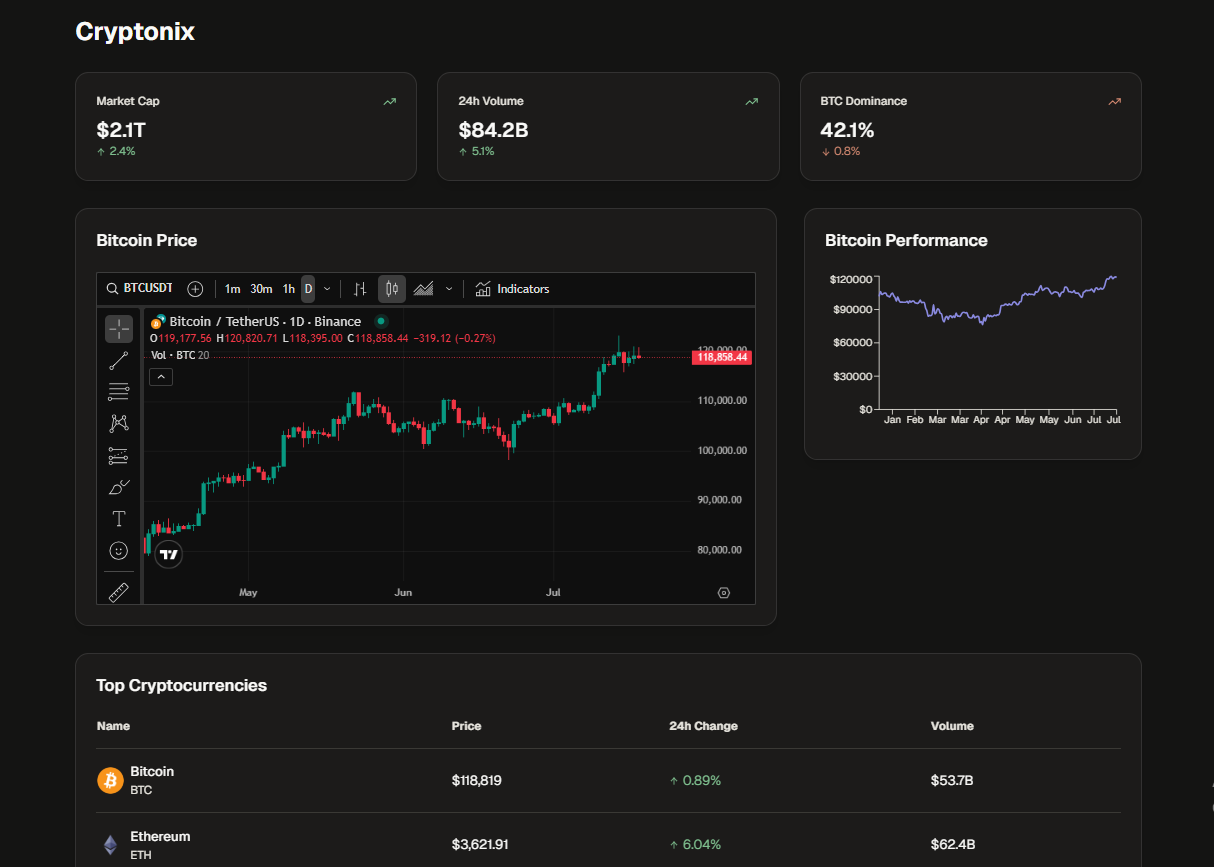Select the 1h timeframe

288,289
